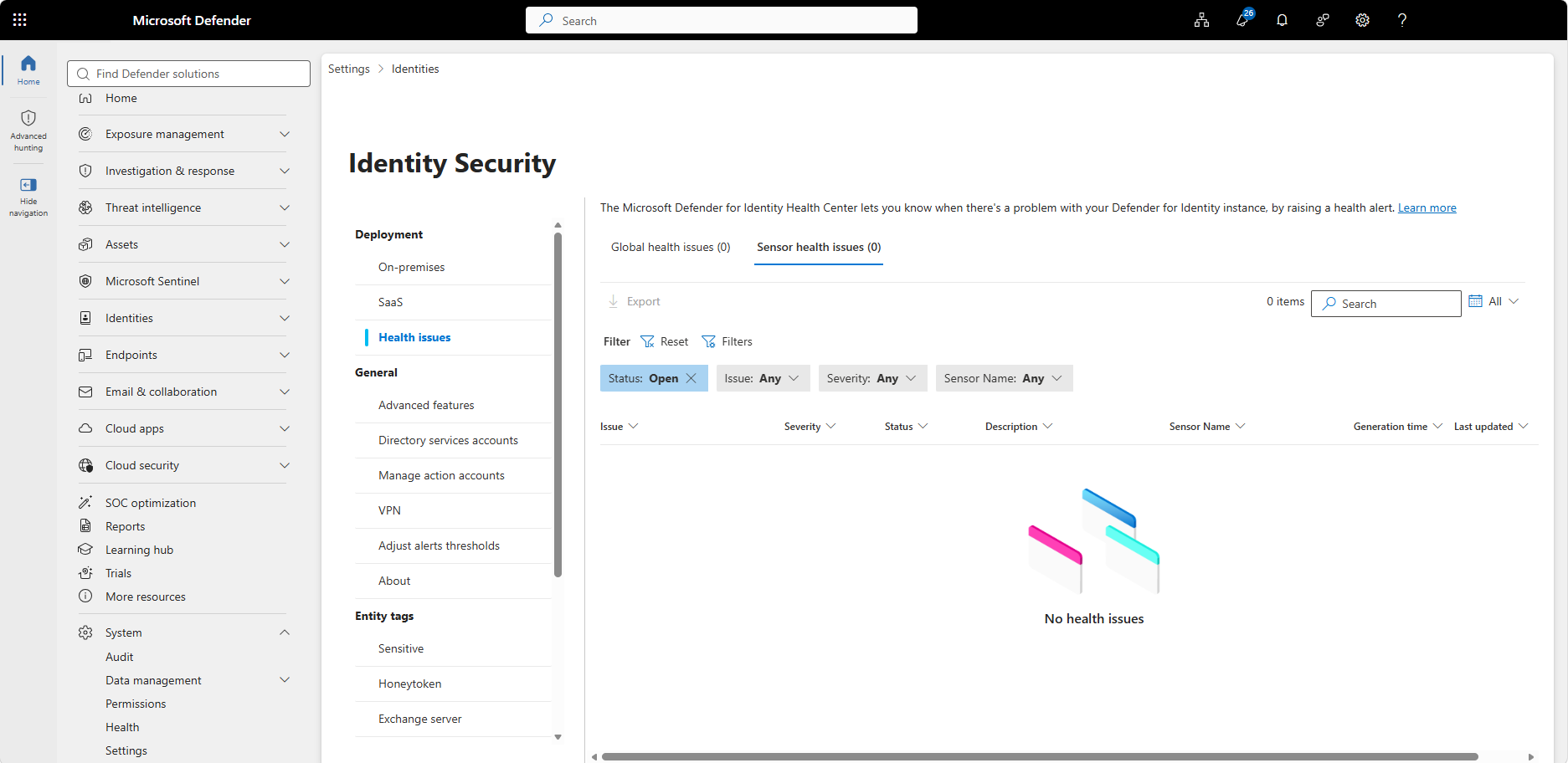Click the health issues Search field
This screenshot has height=763, width=1568.
(1385, 304)
